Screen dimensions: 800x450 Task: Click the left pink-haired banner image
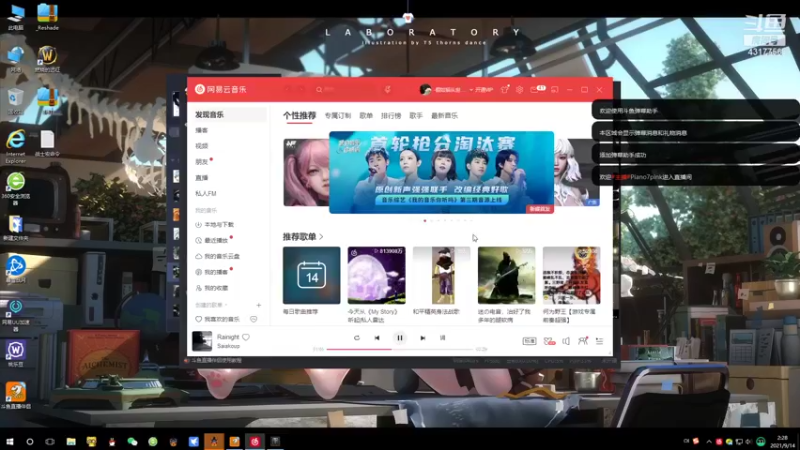[306, 172]
